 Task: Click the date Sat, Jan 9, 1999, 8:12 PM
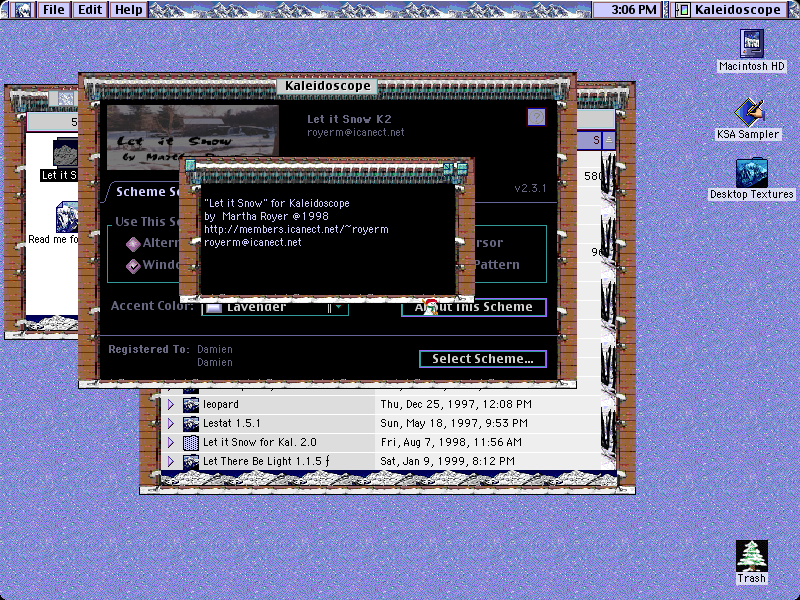coord(447,461)
